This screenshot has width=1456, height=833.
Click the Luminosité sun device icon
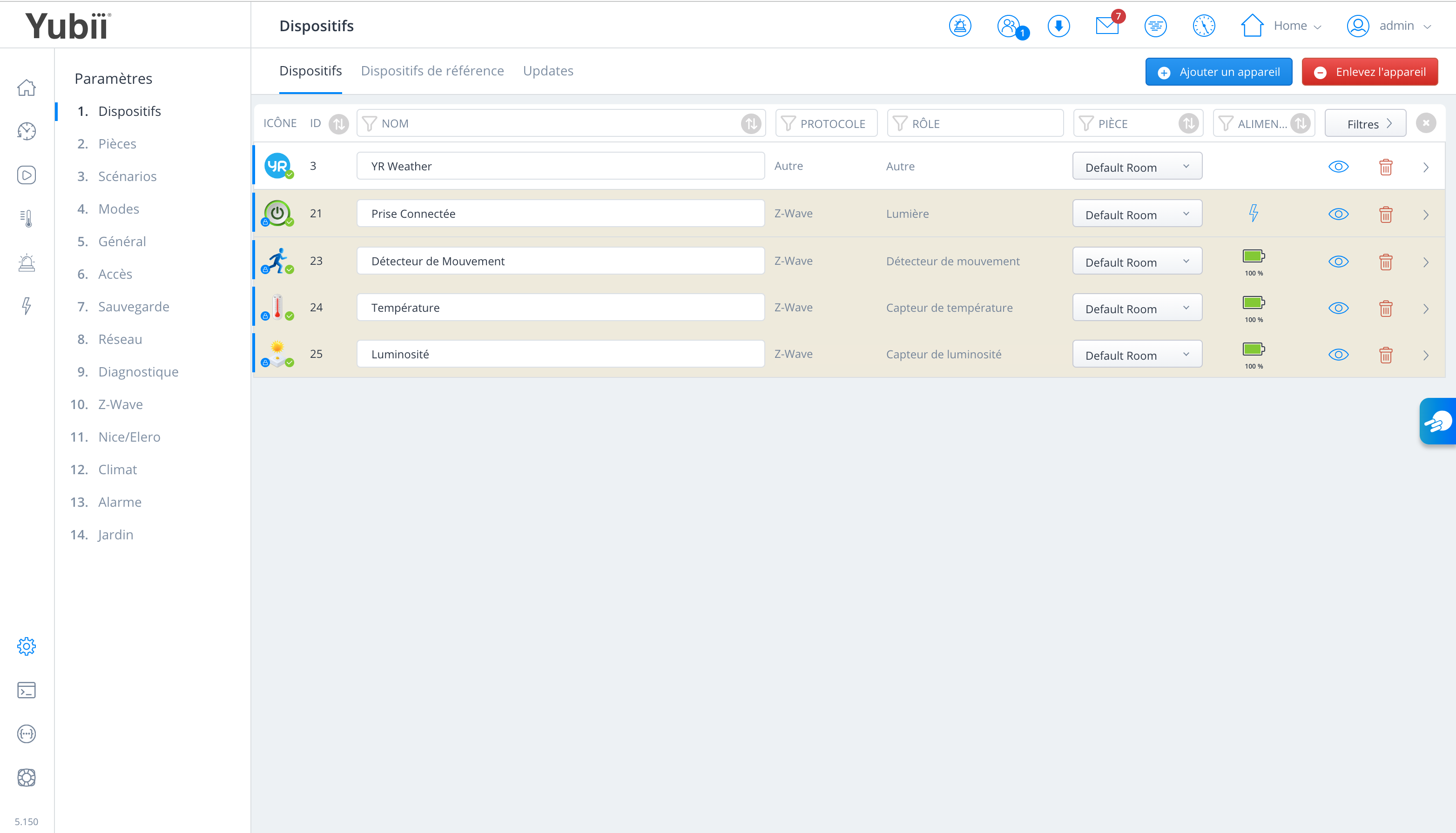click(x=278, y=354)
